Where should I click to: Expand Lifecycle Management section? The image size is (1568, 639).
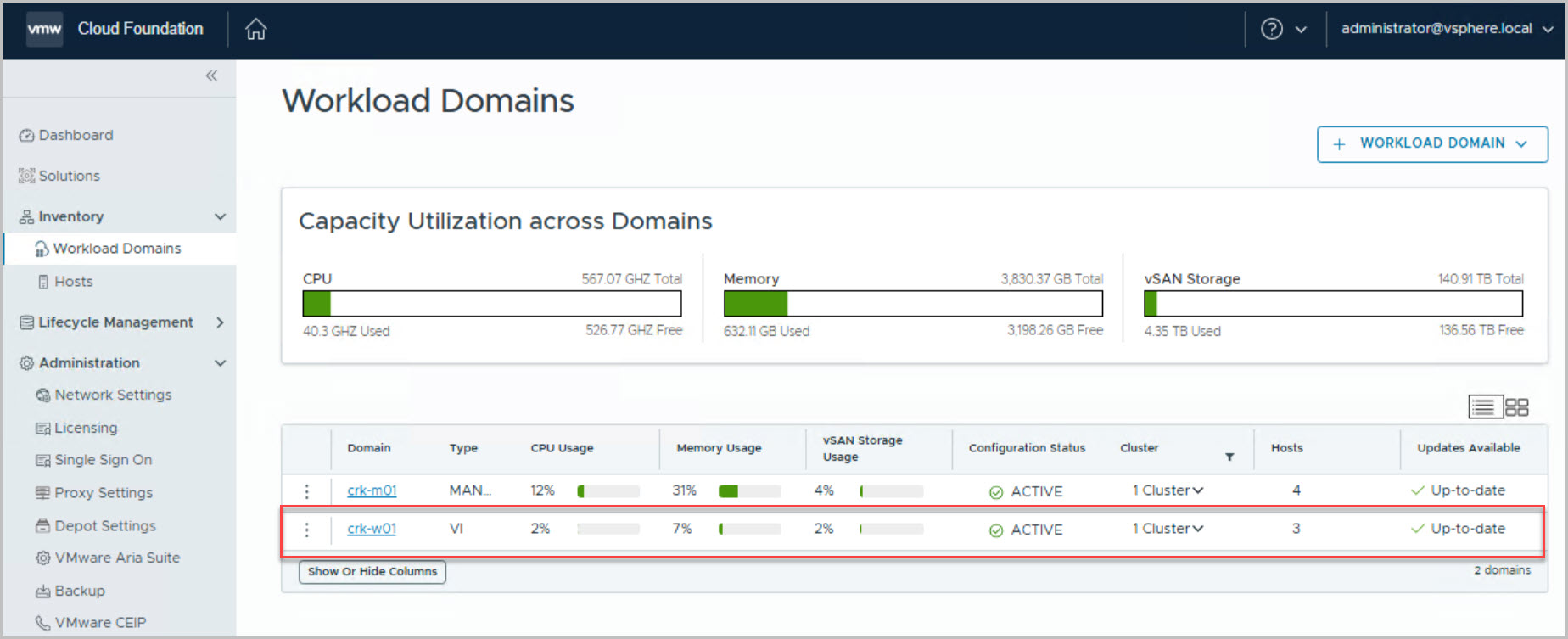(x=220, y=322)
